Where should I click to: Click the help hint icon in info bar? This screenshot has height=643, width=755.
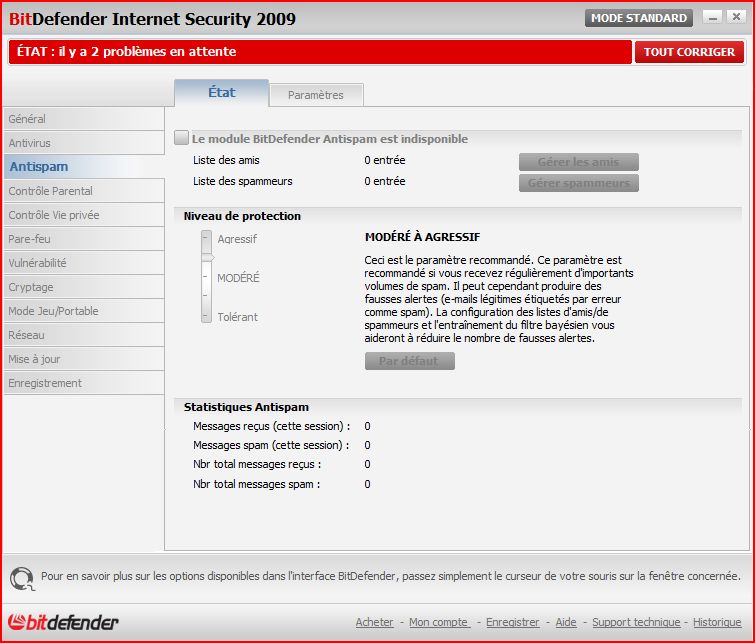22,578
